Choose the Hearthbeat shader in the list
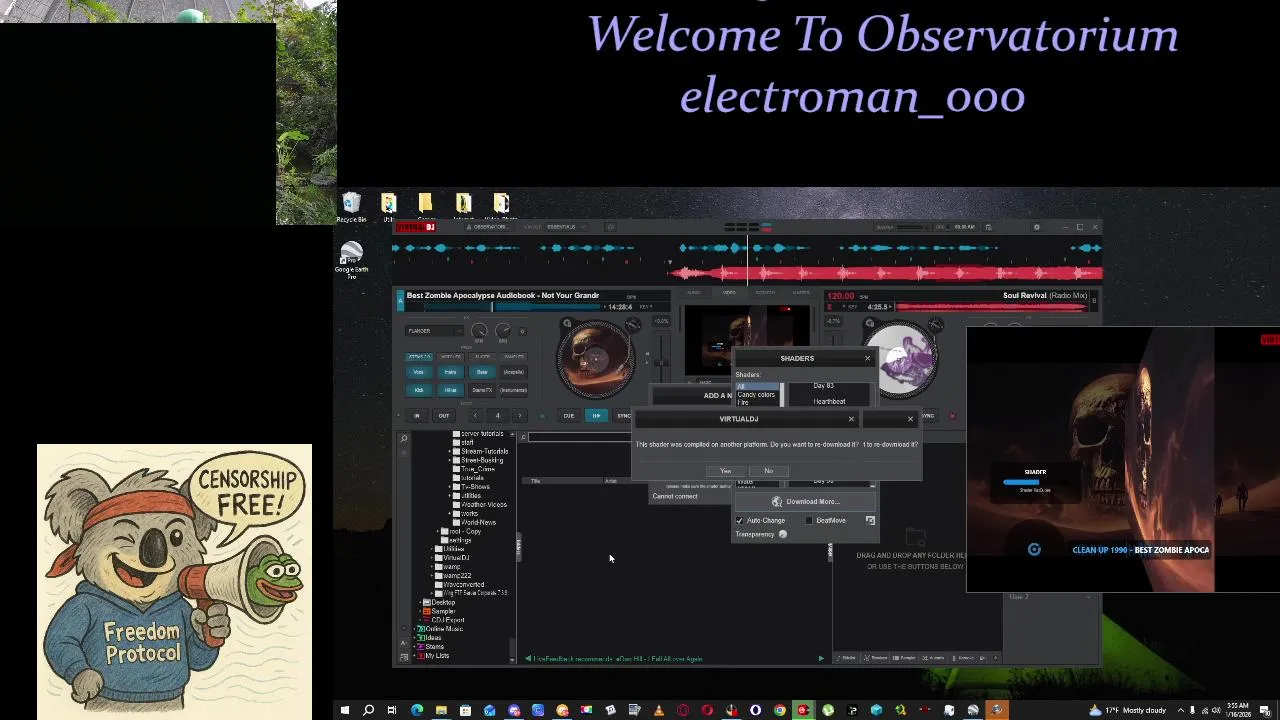This screenshot has width=1280, height=720. pyautogui.click(x=829, y=402)
